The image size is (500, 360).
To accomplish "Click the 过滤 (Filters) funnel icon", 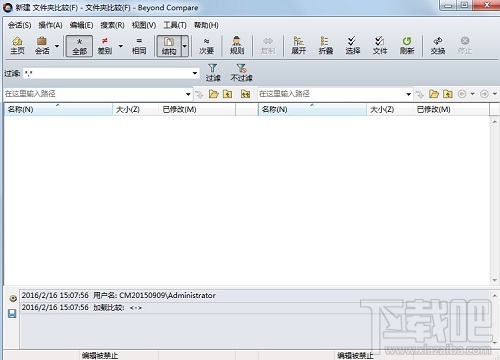I will pos(213,73).
